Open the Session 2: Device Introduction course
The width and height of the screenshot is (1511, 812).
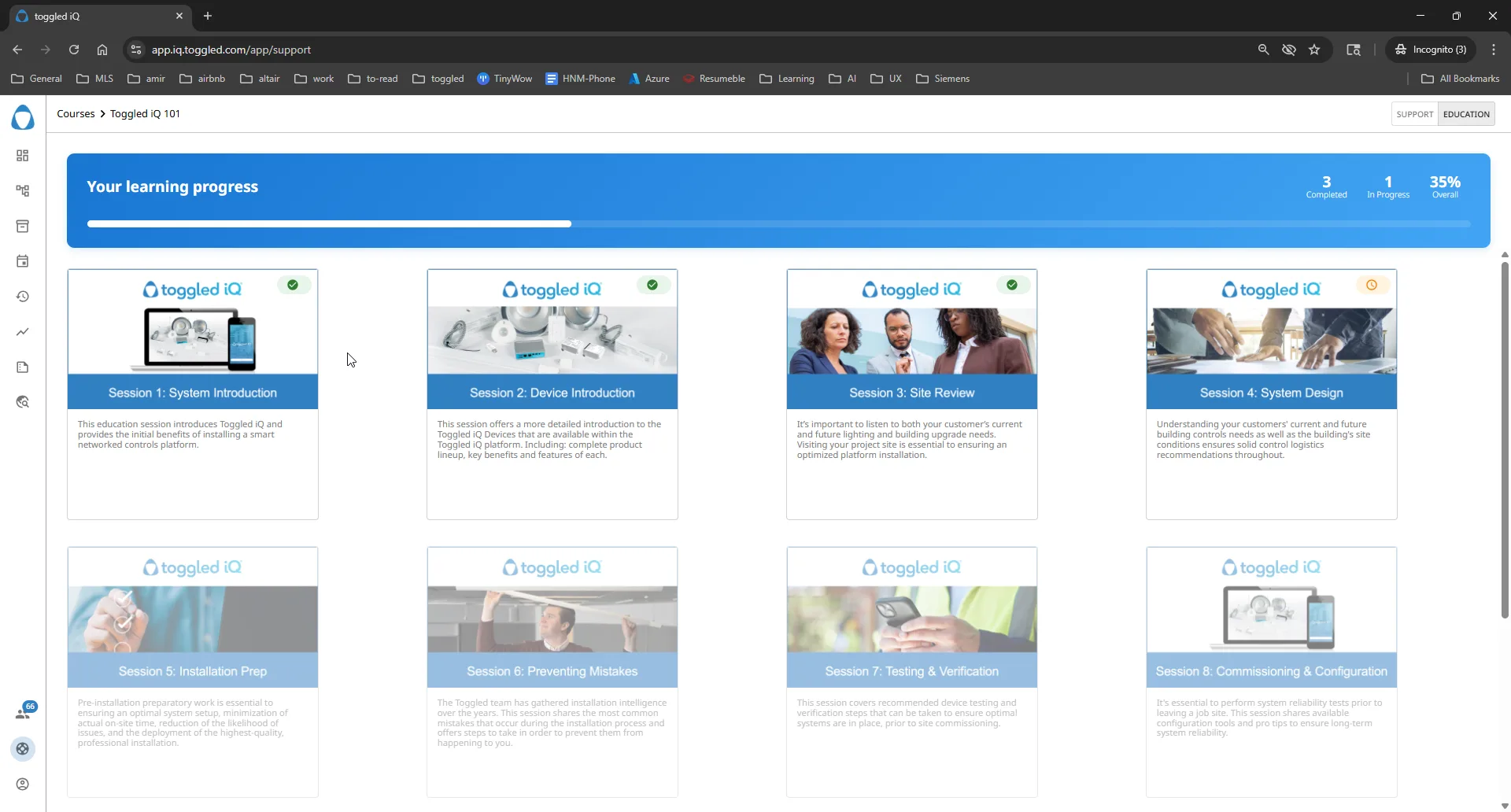[x=552, y=394]
